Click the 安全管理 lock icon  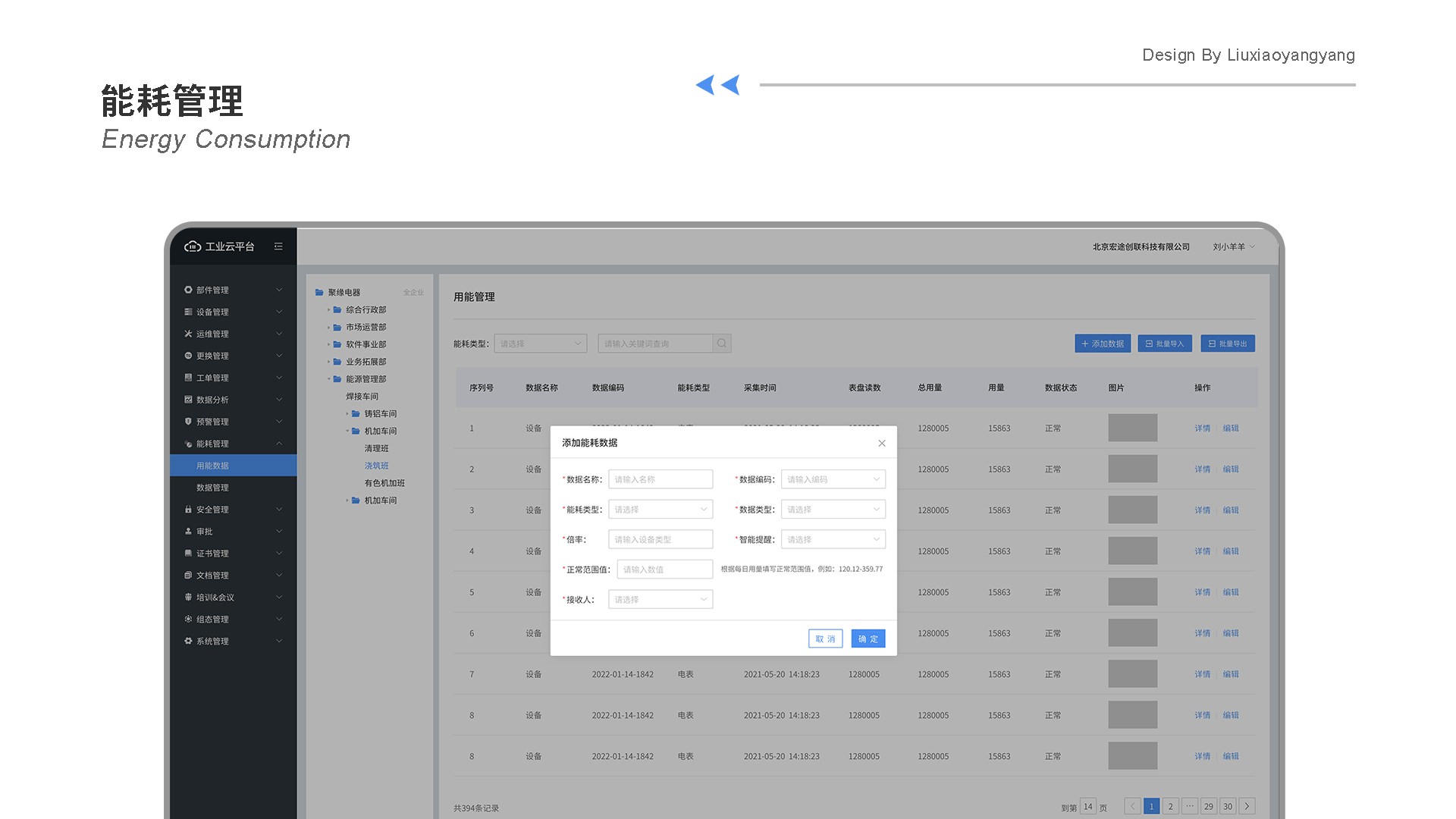pos(188,510)
